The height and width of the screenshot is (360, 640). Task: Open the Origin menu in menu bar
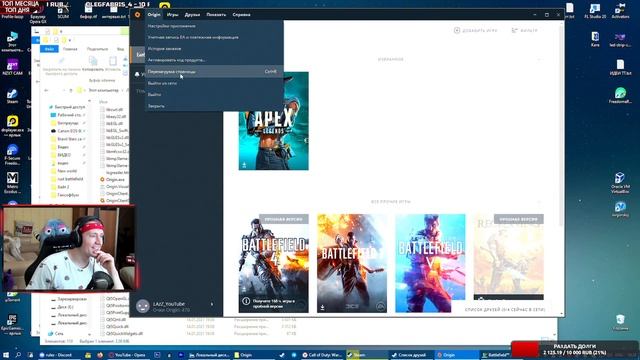click(x=154, y=15)
